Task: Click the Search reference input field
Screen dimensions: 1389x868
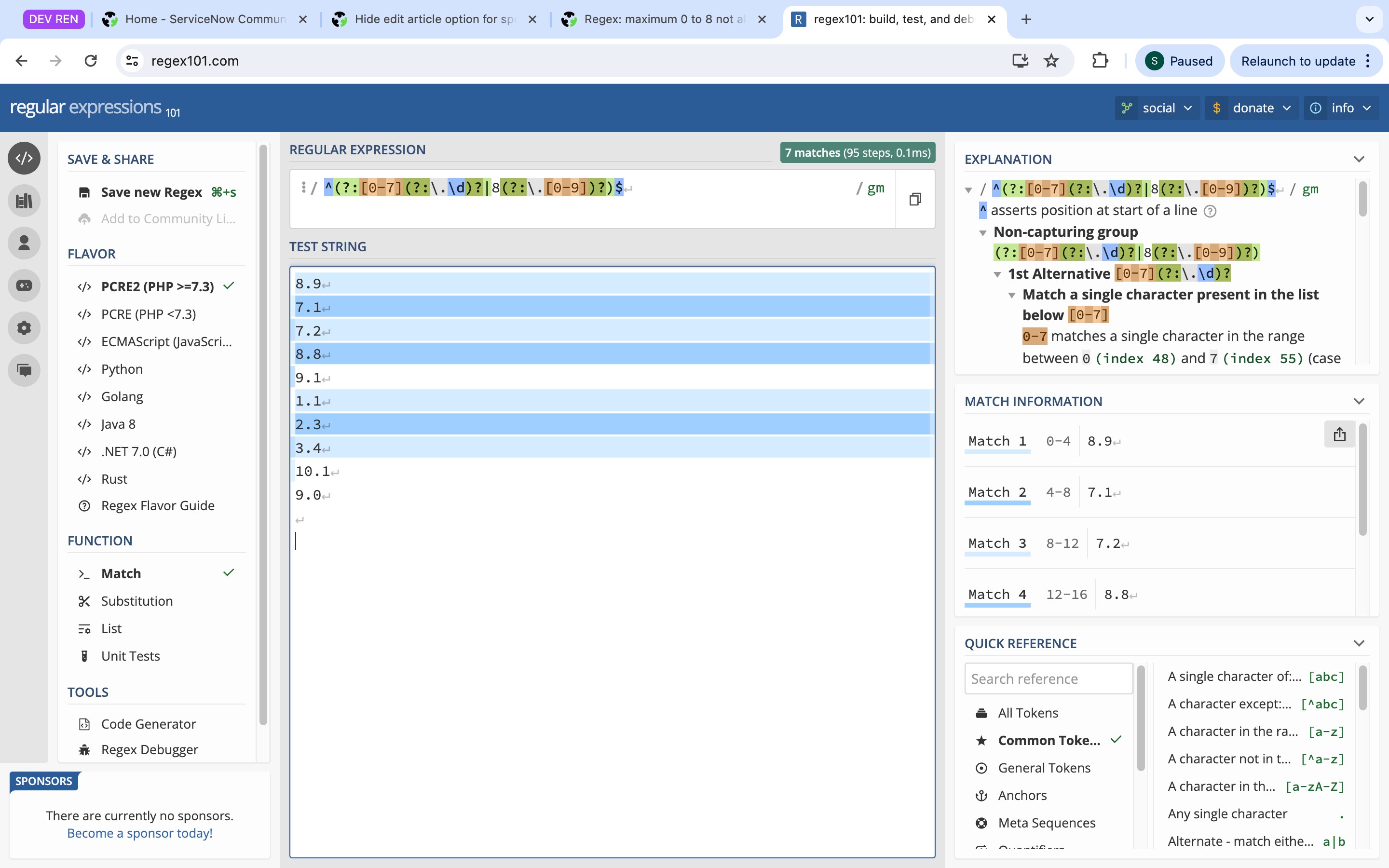Action: click(x=1048, y=678)
